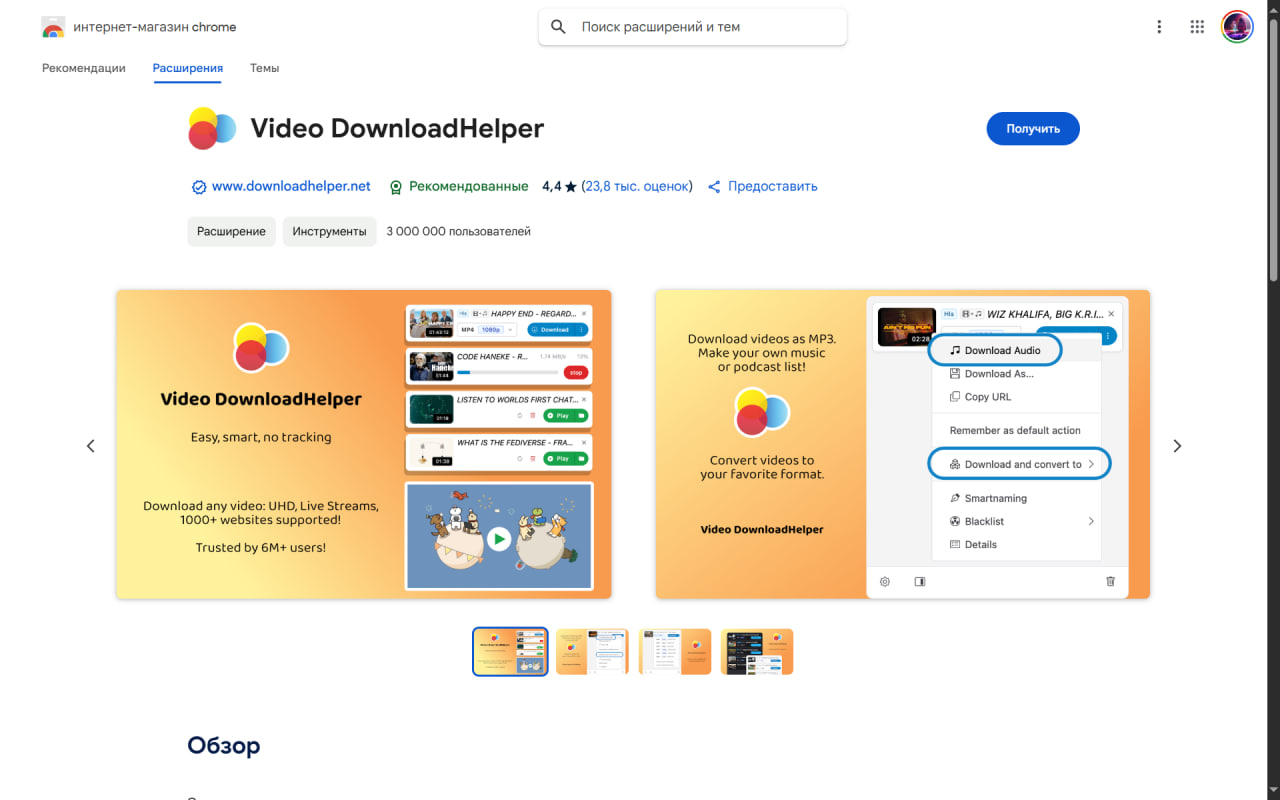Screen dimensions: 1280x800
Task: Click the verified badge next to downloadhelper.net
Action: [199, 187]
